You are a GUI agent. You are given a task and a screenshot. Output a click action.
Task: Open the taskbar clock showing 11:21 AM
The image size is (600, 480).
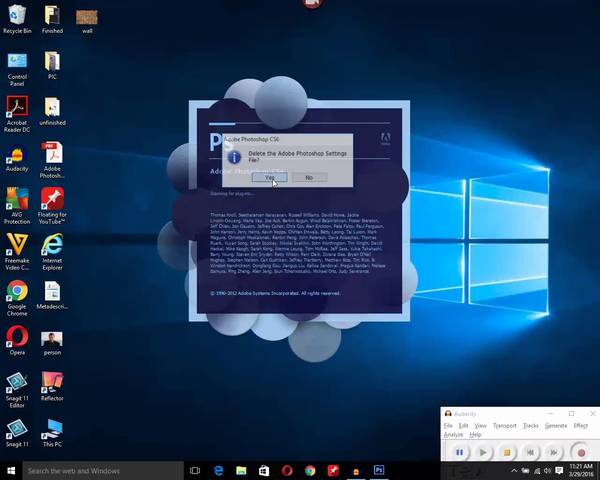[581, 470]
